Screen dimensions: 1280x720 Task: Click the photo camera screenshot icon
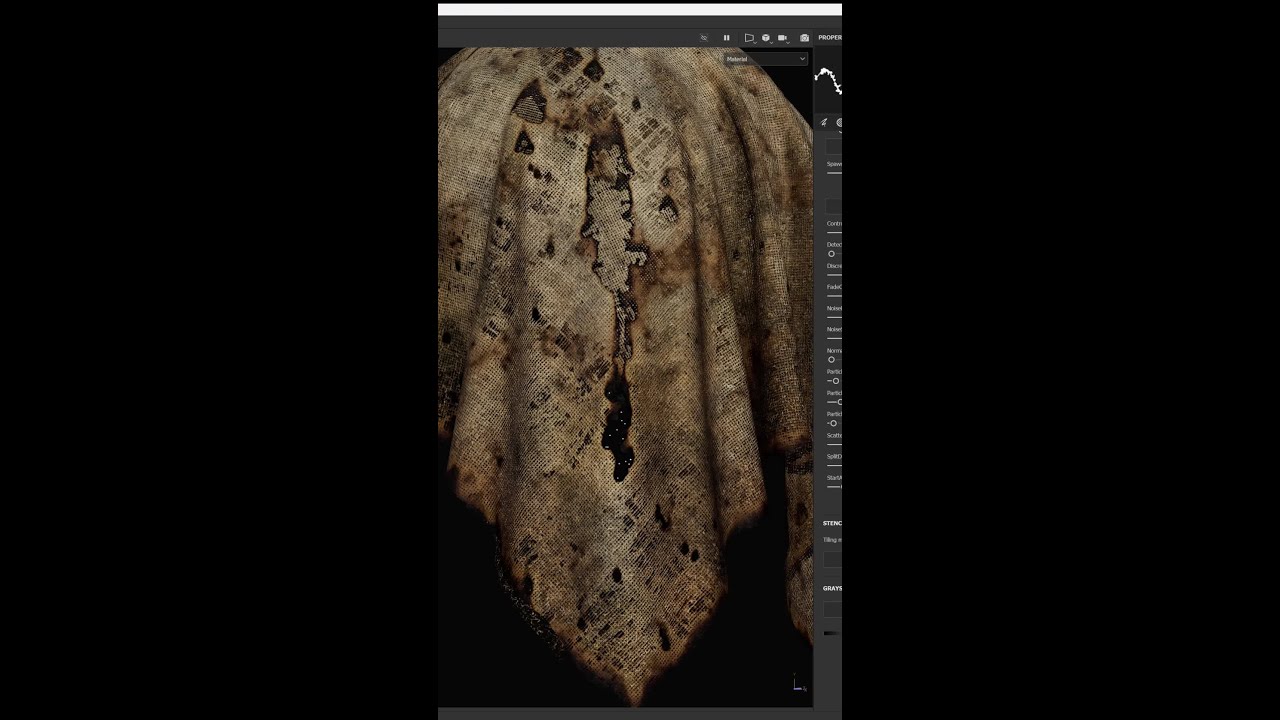tap(804, 38)
